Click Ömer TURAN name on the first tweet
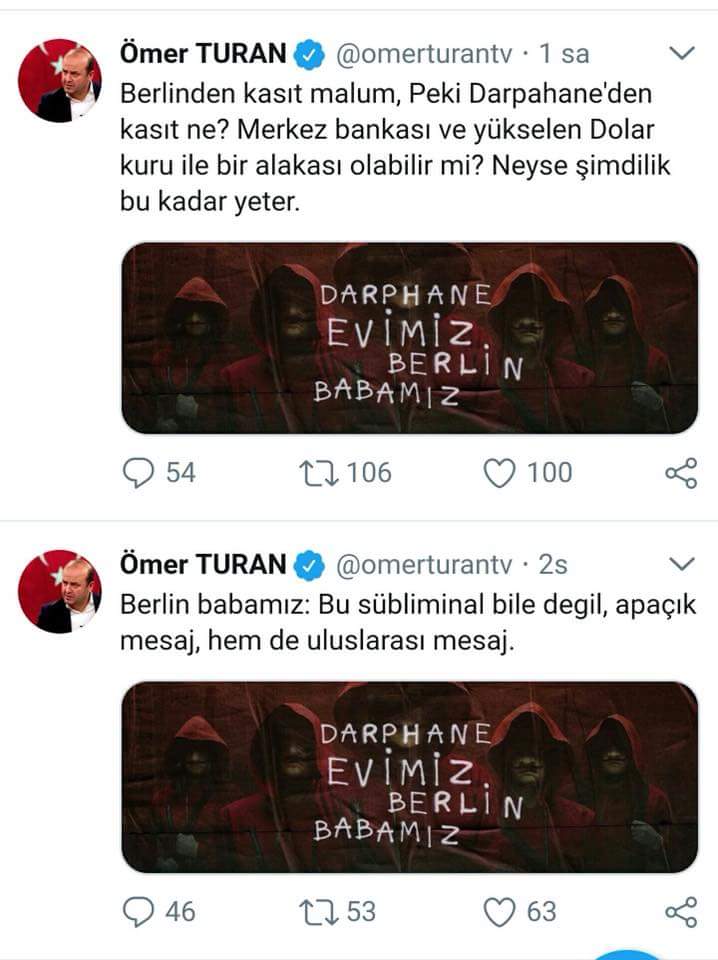Viewport: 718px width, 960px height. pyautogui.click(x=202, y=53)
